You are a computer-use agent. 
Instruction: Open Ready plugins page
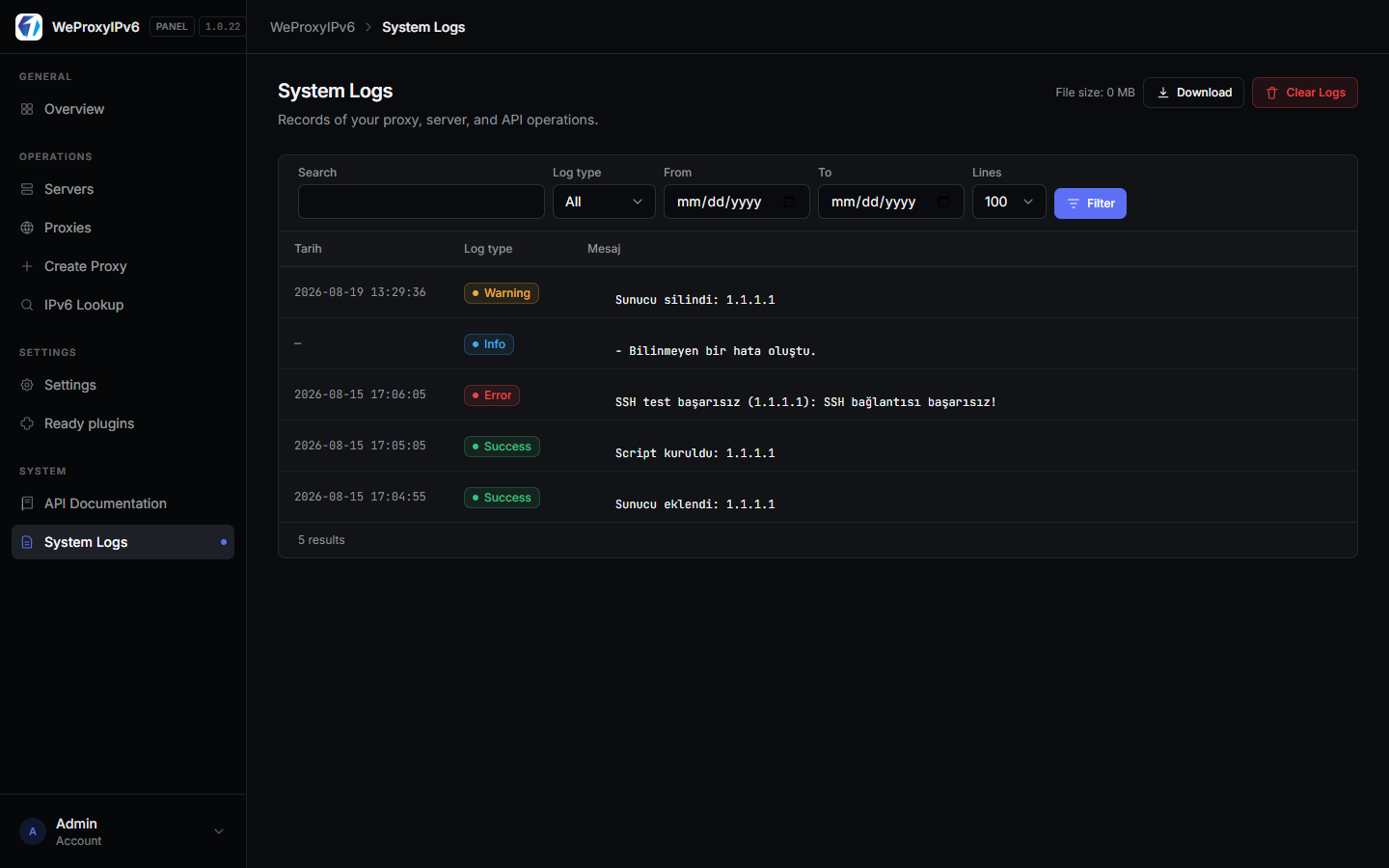coord(123,423)
